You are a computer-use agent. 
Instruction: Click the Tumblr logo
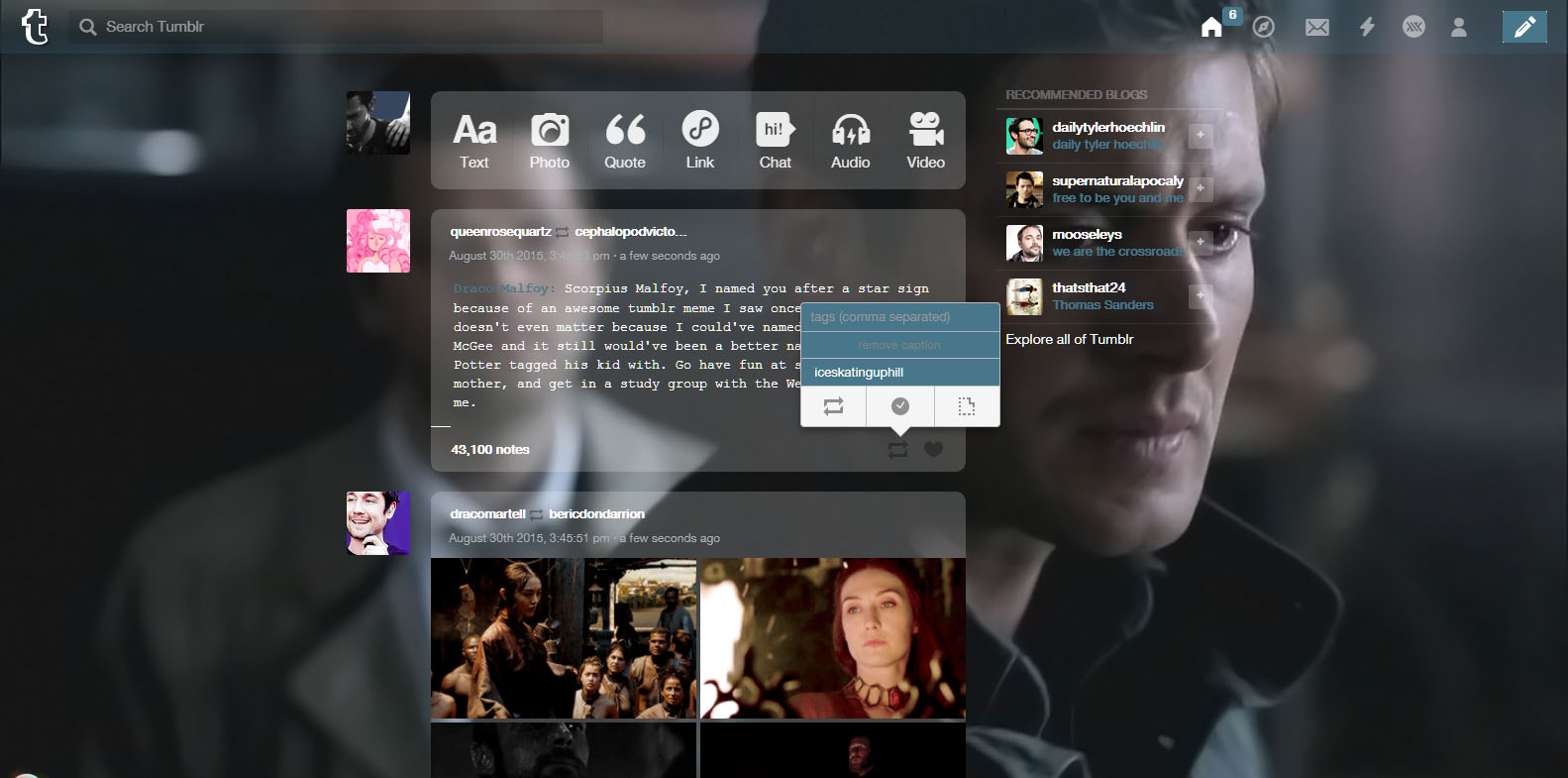[35, 27]
